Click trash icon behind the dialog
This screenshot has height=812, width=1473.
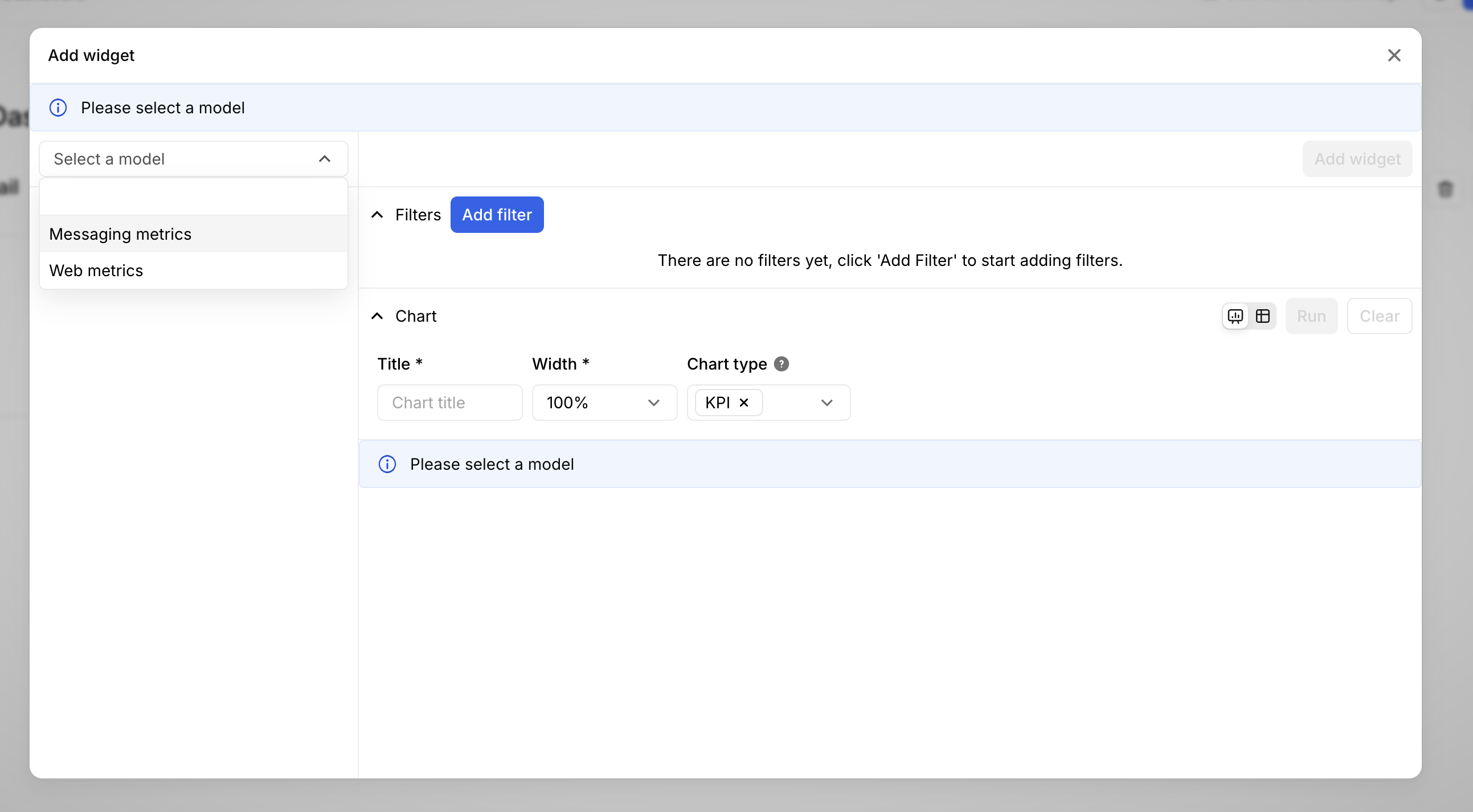coord(1445,189)
